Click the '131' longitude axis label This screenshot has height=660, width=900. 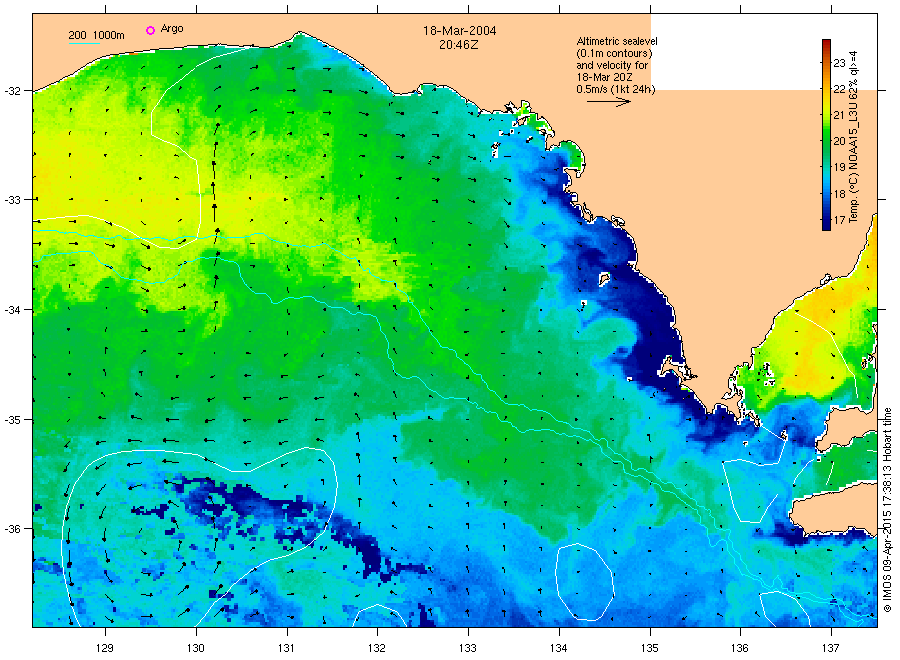pyautogui.click(x=286, y=648)
